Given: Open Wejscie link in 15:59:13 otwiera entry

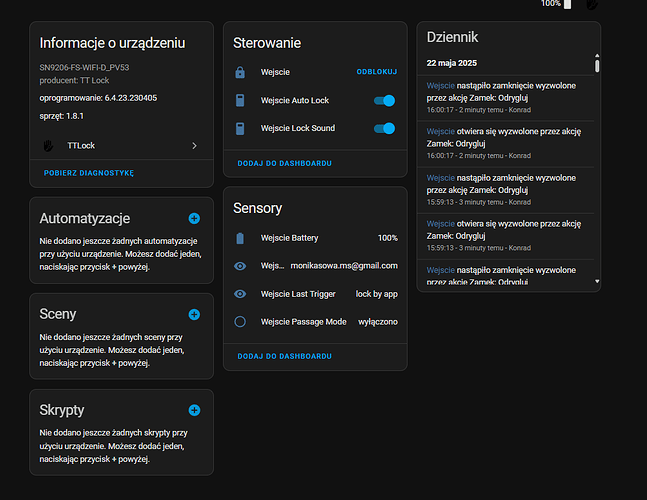Looking at the screenshot, I should (440, 224).
